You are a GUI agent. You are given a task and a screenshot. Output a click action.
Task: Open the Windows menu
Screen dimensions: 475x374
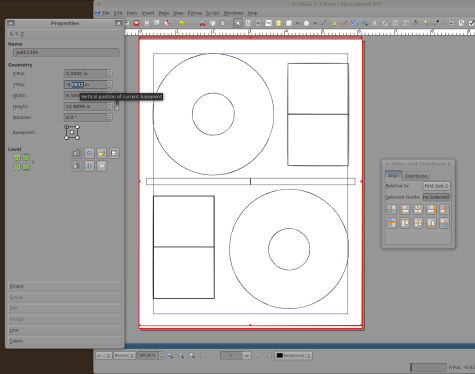[x=233, y=13]
